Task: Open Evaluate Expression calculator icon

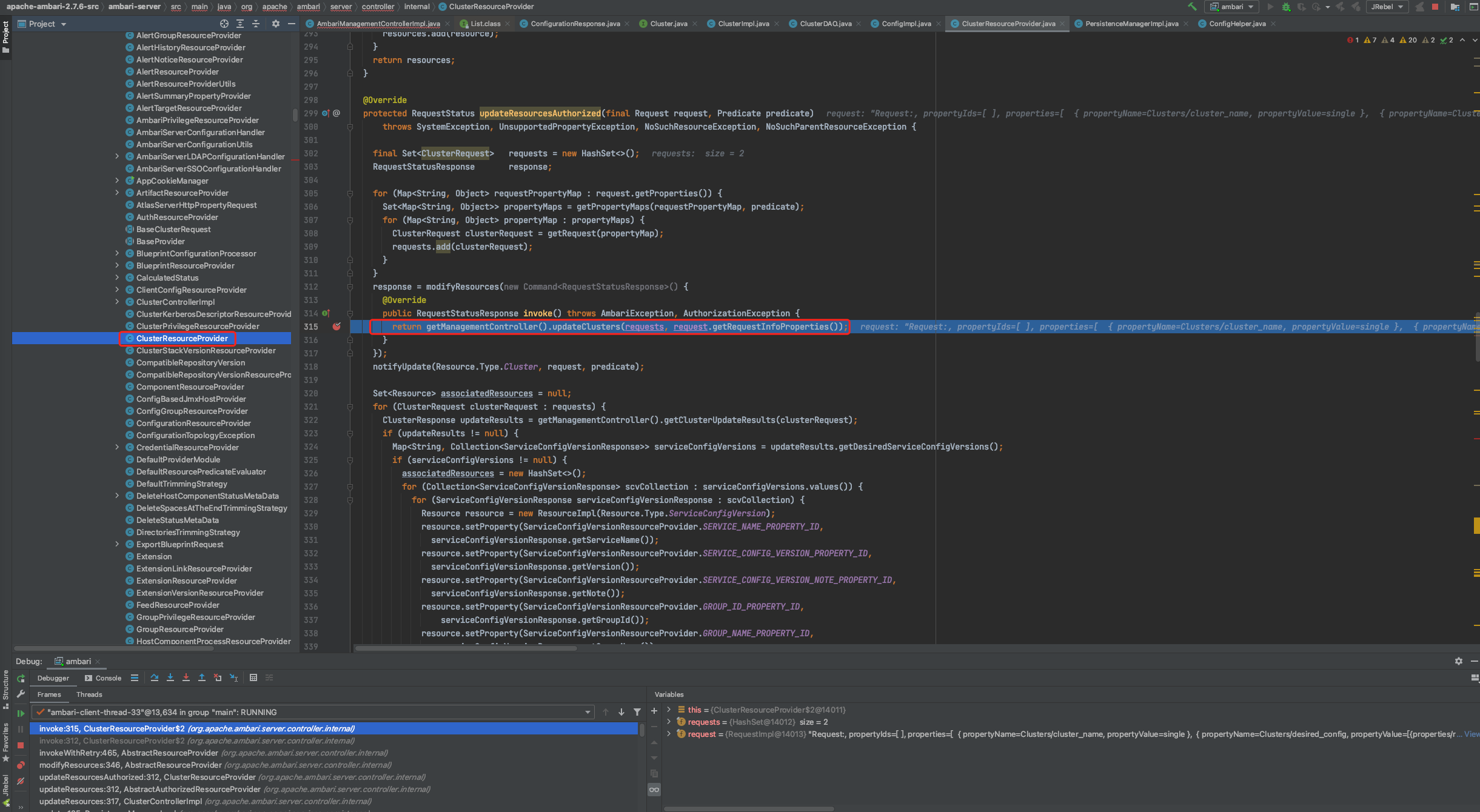Action: 253,677
